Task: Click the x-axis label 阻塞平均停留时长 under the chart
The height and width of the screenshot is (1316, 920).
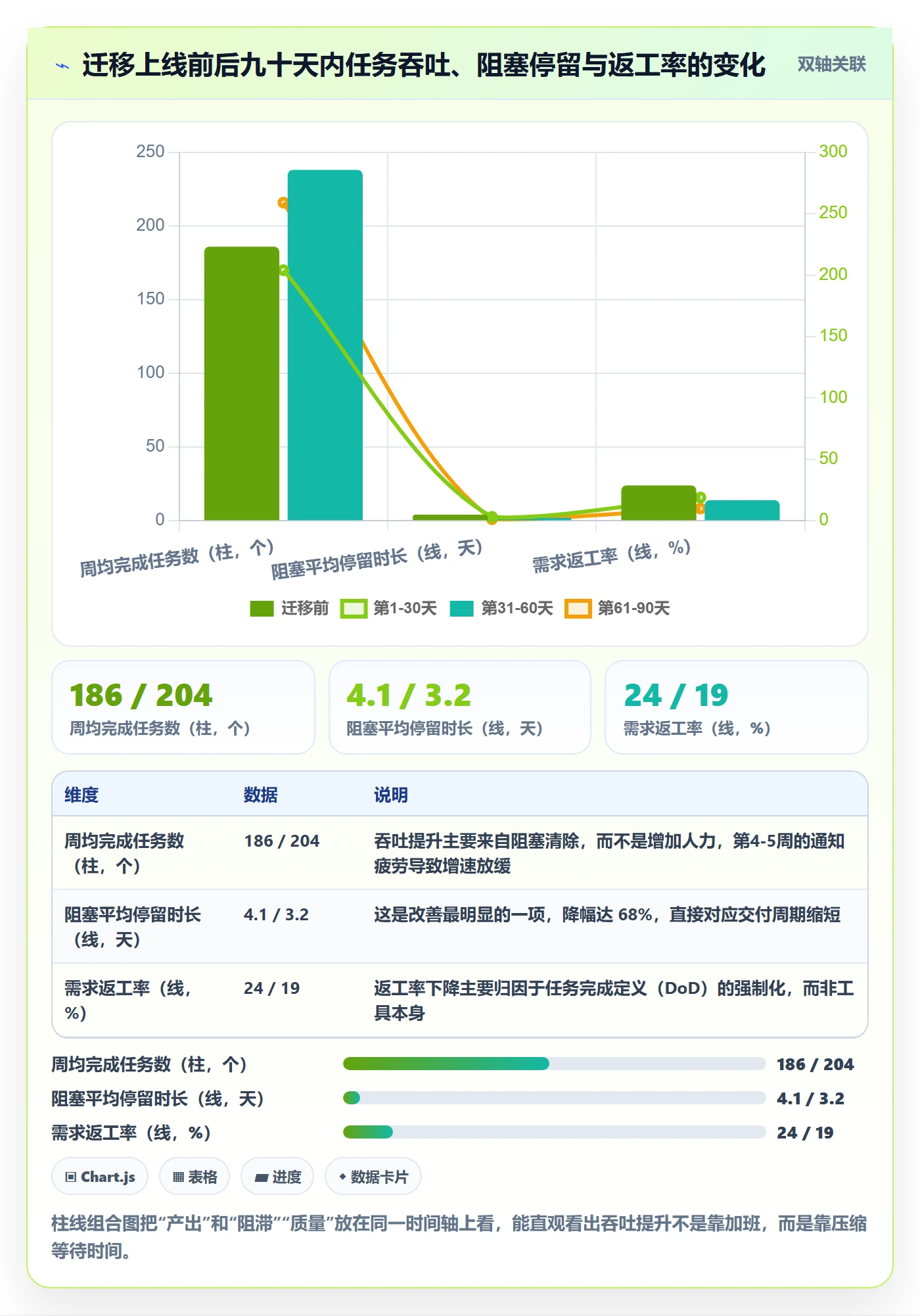Action: (377, 559)
